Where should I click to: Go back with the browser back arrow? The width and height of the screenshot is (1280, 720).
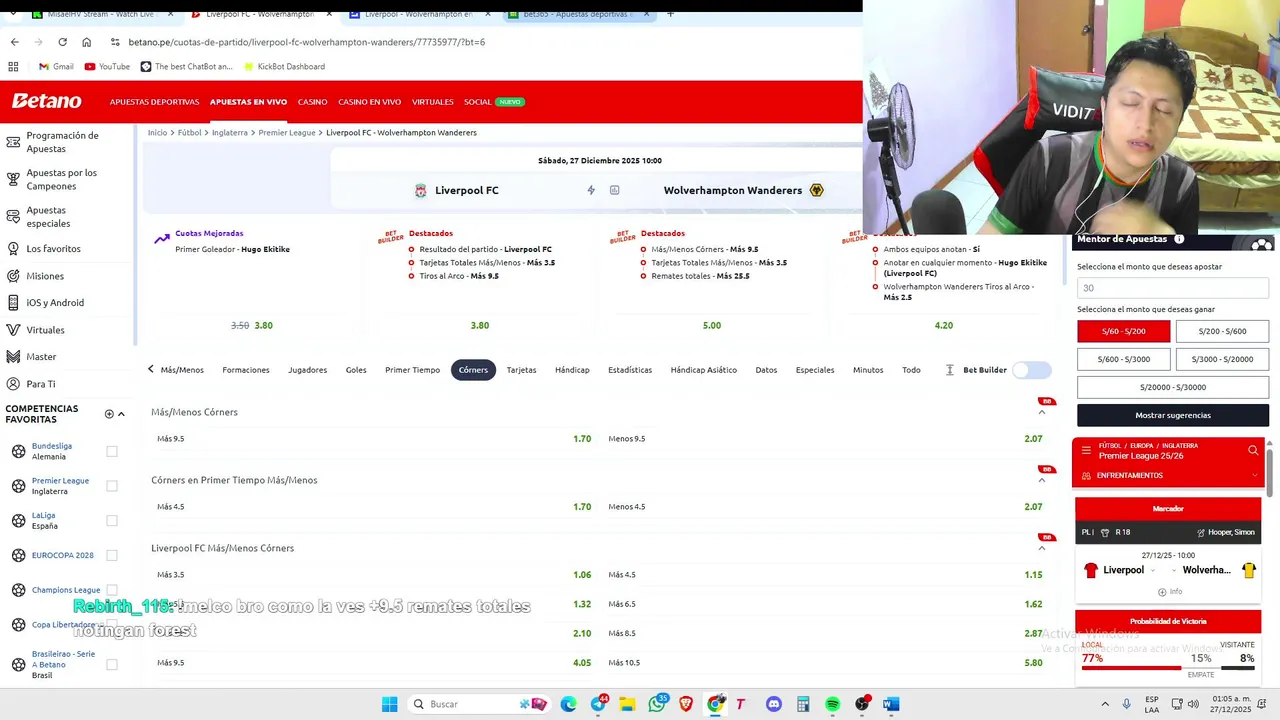coord(14,42)
